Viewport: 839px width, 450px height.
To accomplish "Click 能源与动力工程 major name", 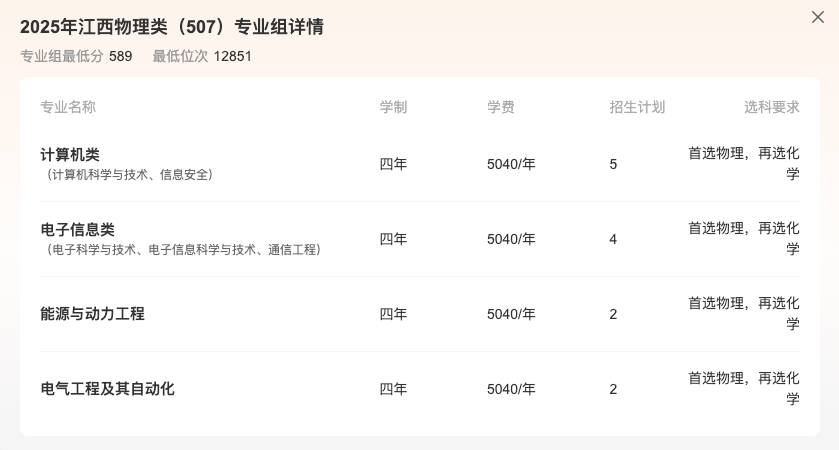I will pyautogui.click(x=93, y=314).
